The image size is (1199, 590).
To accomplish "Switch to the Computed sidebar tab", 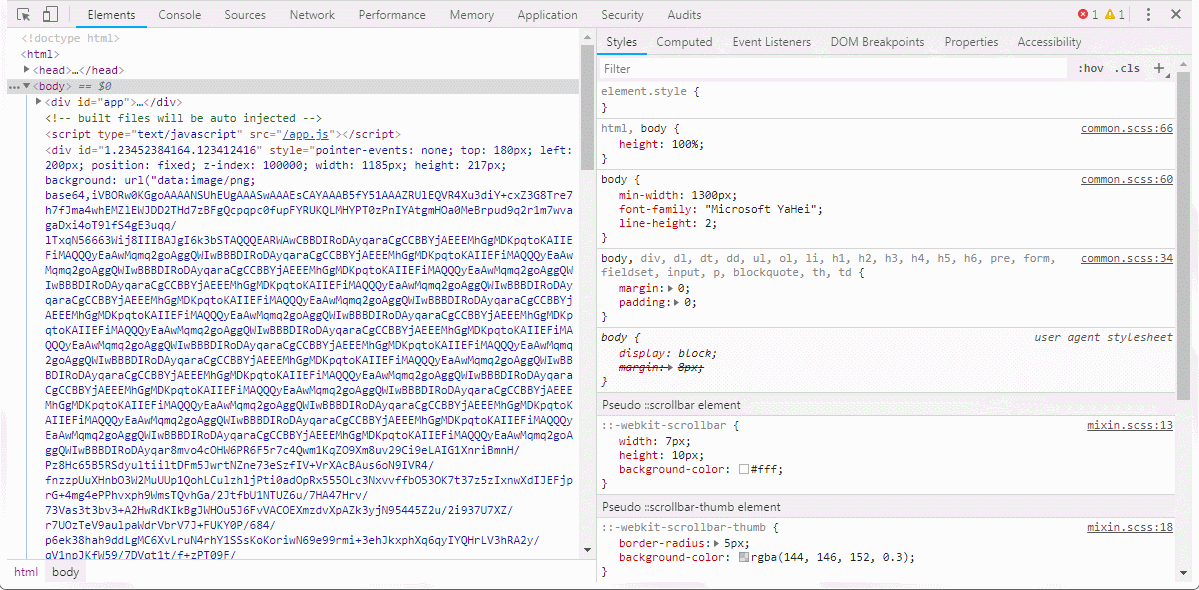I will (684, 42).
